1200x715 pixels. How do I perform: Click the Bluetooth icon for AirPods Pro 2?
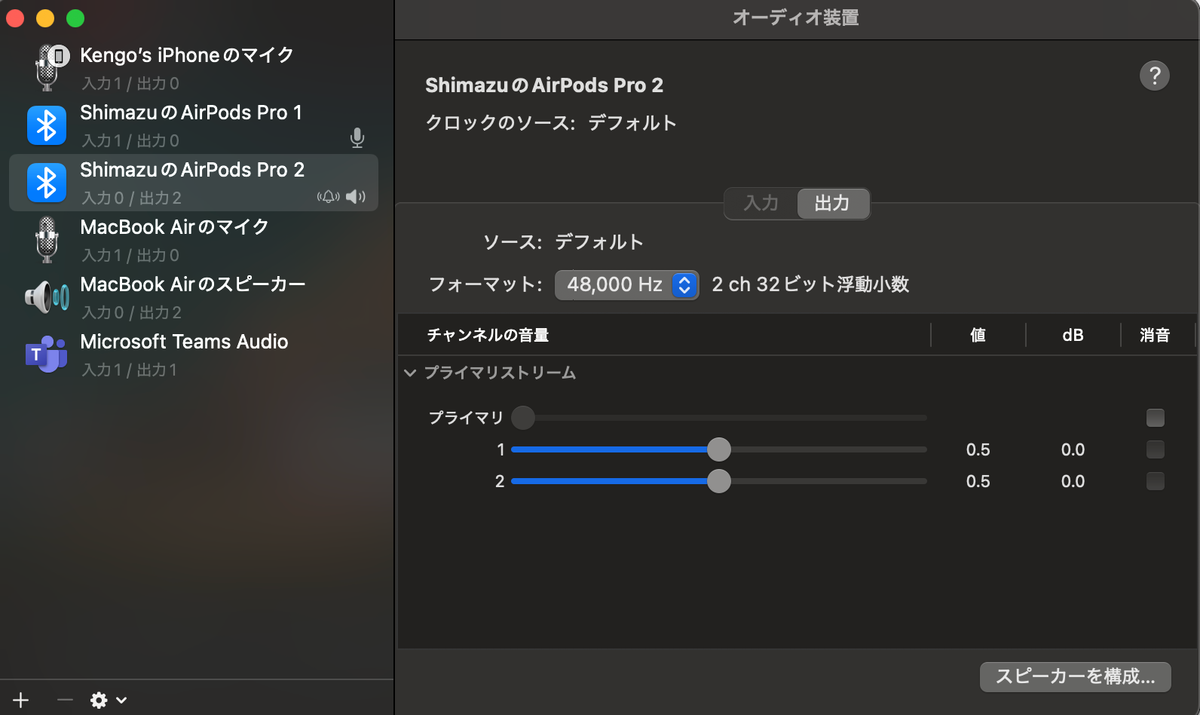pyautogui.click(x=46, y=183)
